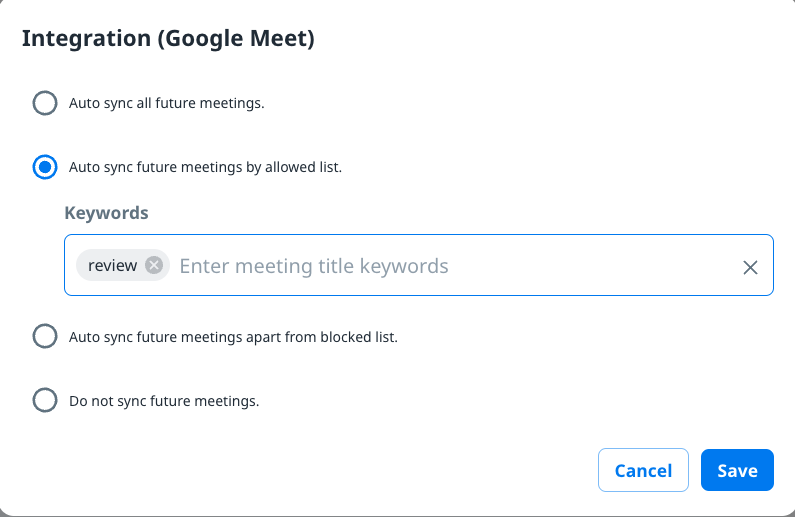Screen dimensions: 795x517
Task: Dismiss the dialog using Cancel
Action: point(643,470)
